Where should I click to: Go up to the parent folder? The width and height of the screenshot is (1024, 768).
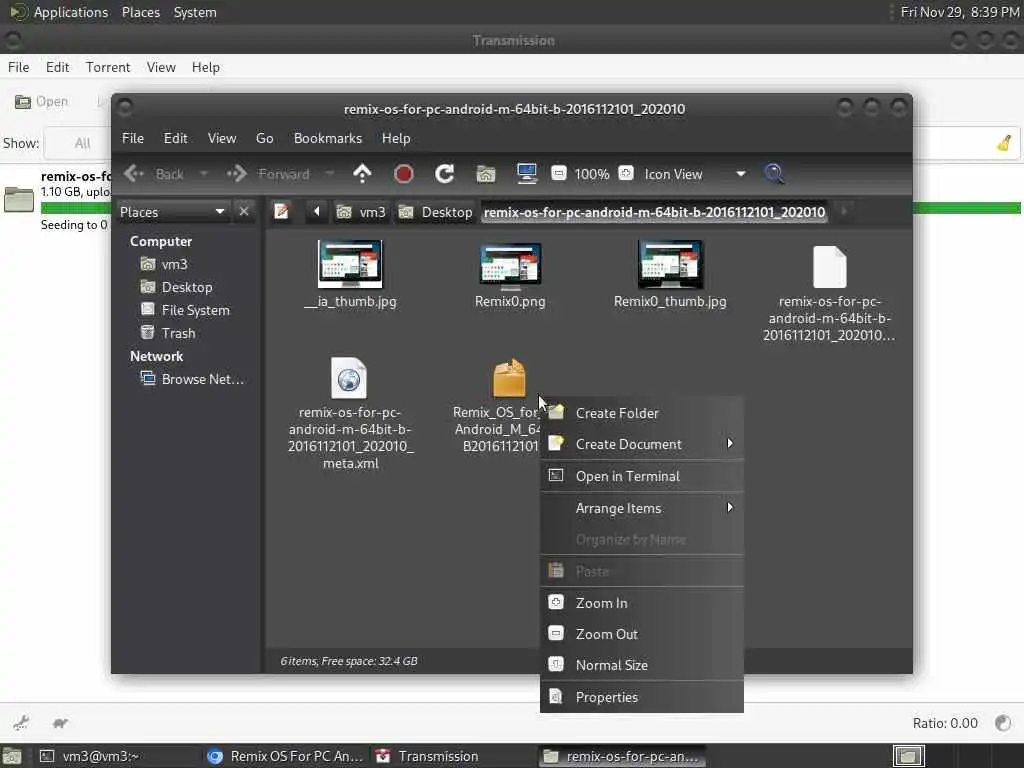pyautogui.click(x=362, y=174)
